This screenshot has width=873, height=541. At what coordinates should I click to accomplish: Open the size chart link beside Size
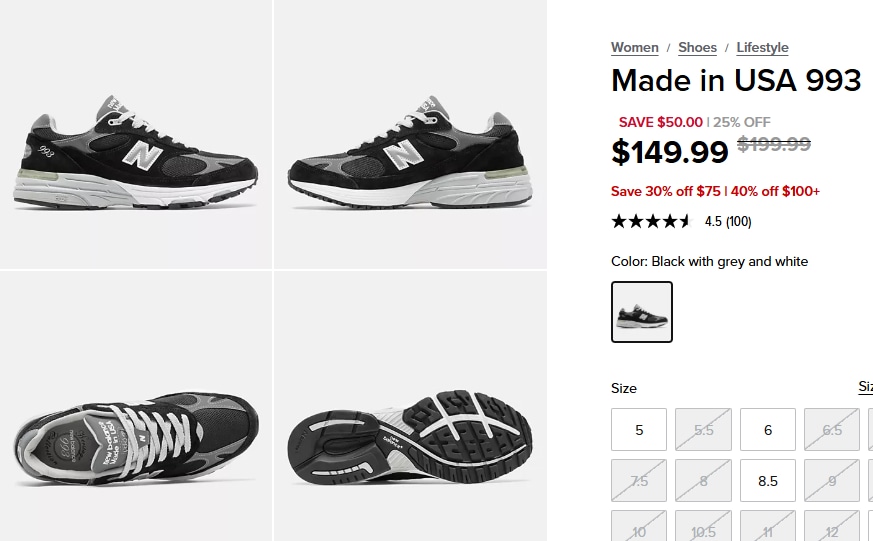point(865,387)
